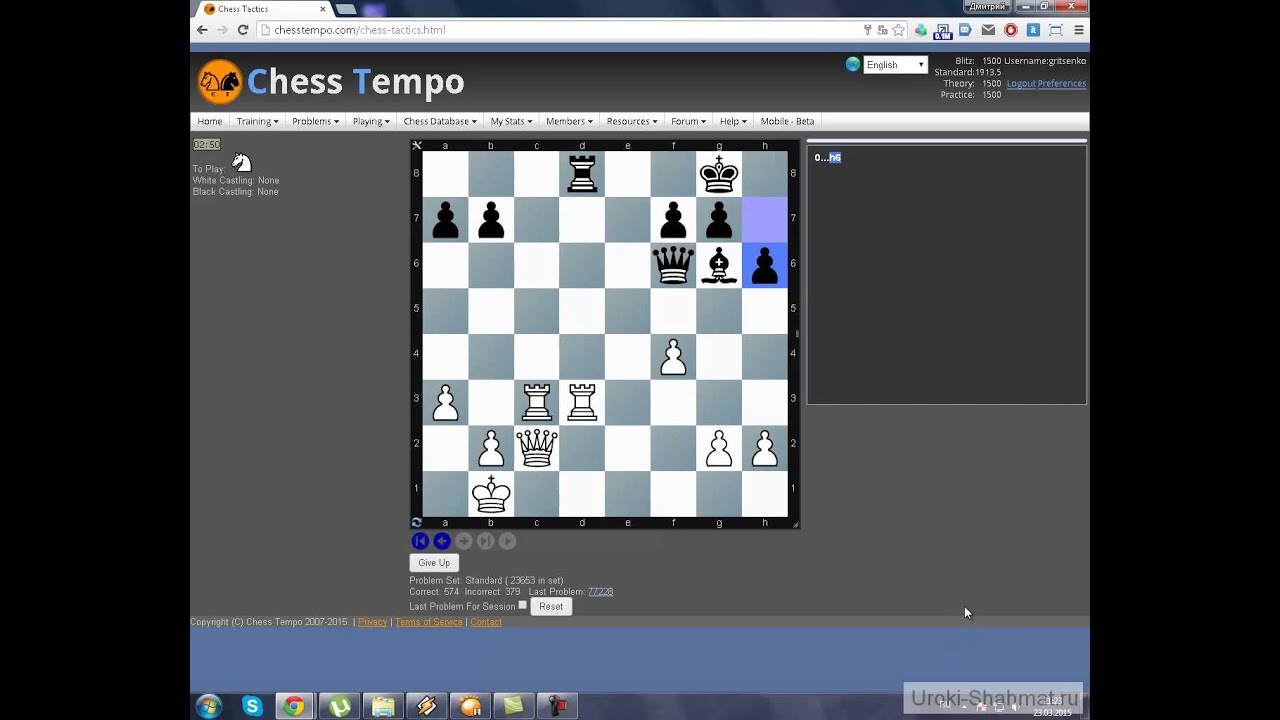
Task: Open Skype from the taskbar
Action: [252, 706]
